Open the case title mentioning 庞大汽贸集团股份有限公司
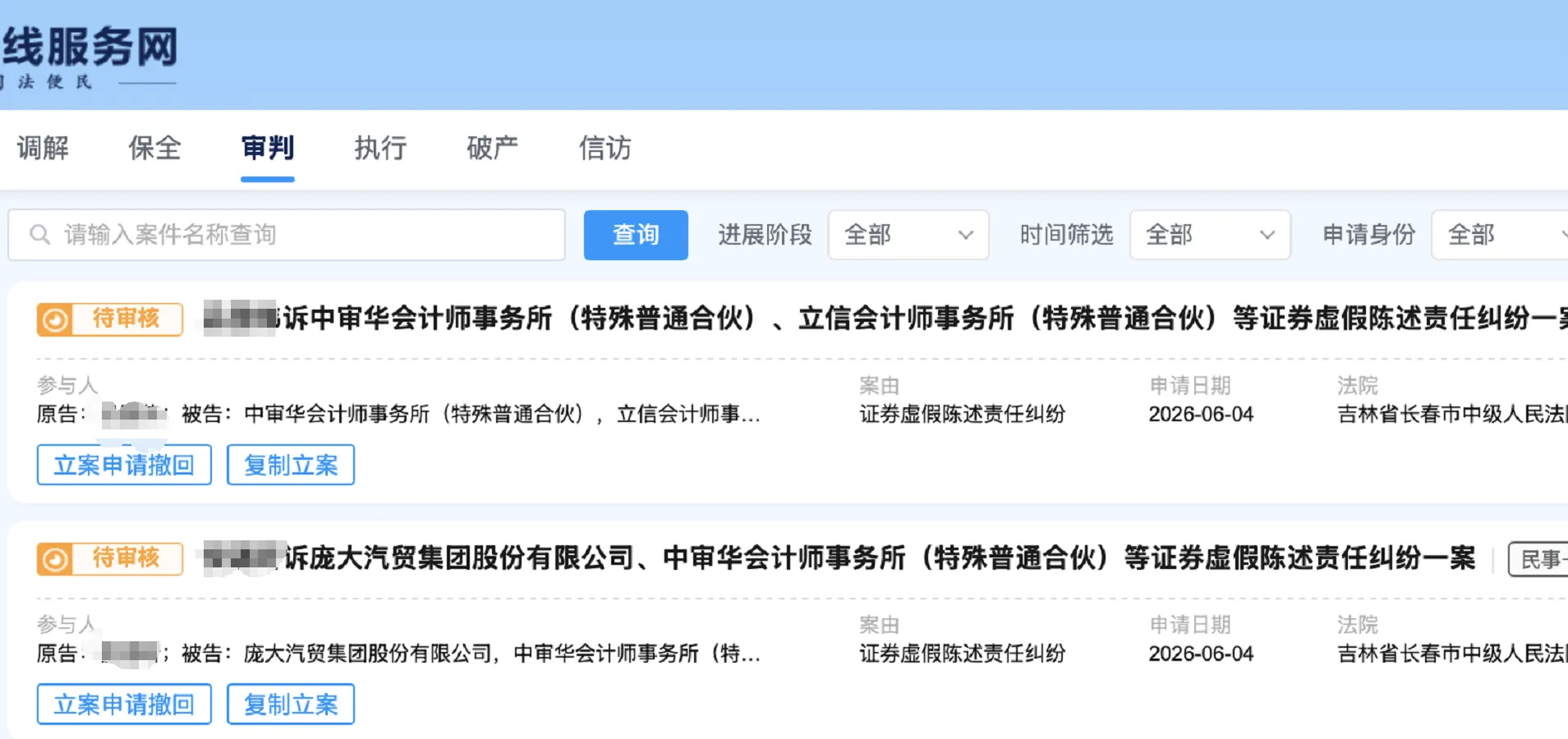Screen dimensions: 1568x739 [x=839, y=558]
